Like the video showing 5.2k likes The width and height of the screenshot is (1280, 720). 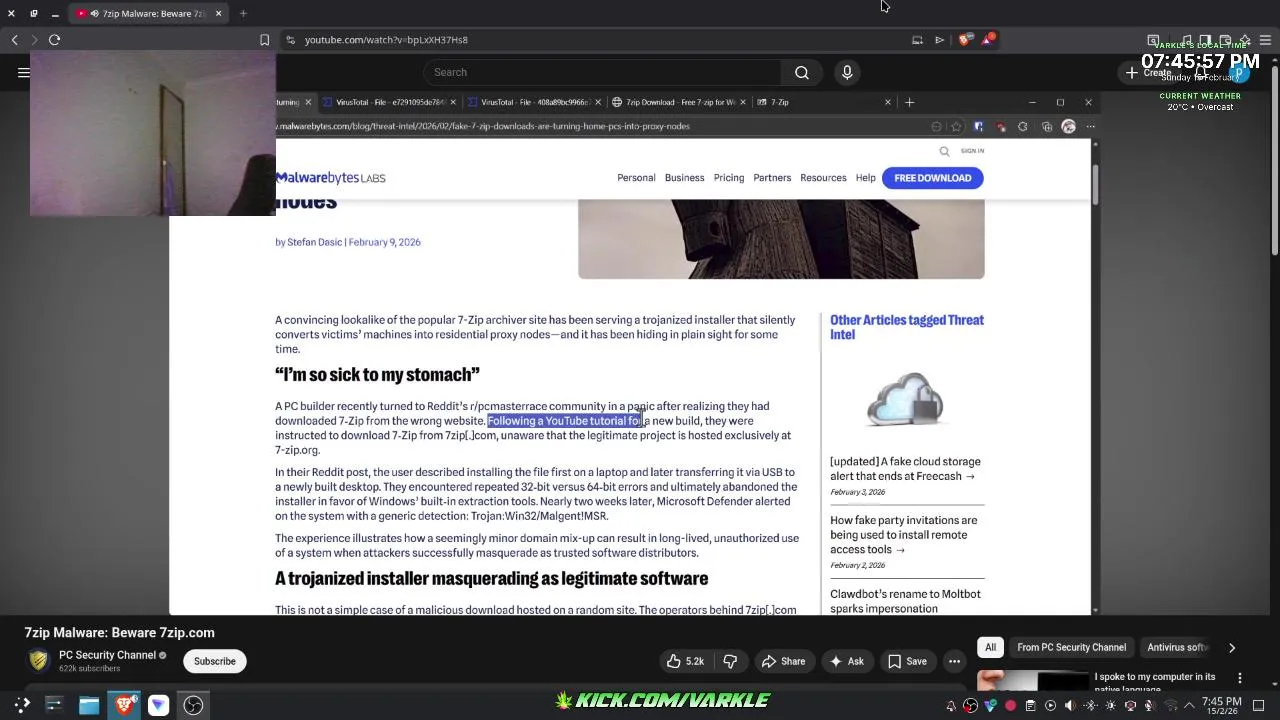(685, 661)
